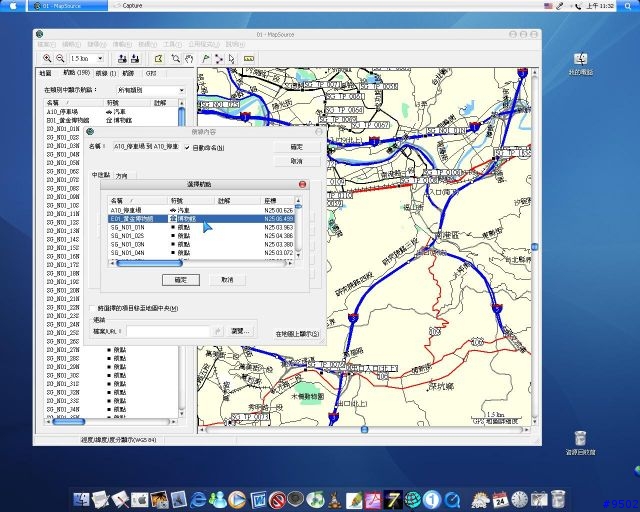640x512 pixels.
Task: Click the Capture tab in top bar
Action: [x=131, y=6]
